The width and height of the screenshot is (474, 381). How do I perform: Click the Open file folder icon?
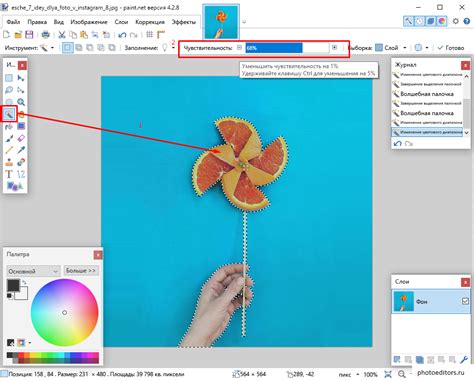(x=18, y=34)
